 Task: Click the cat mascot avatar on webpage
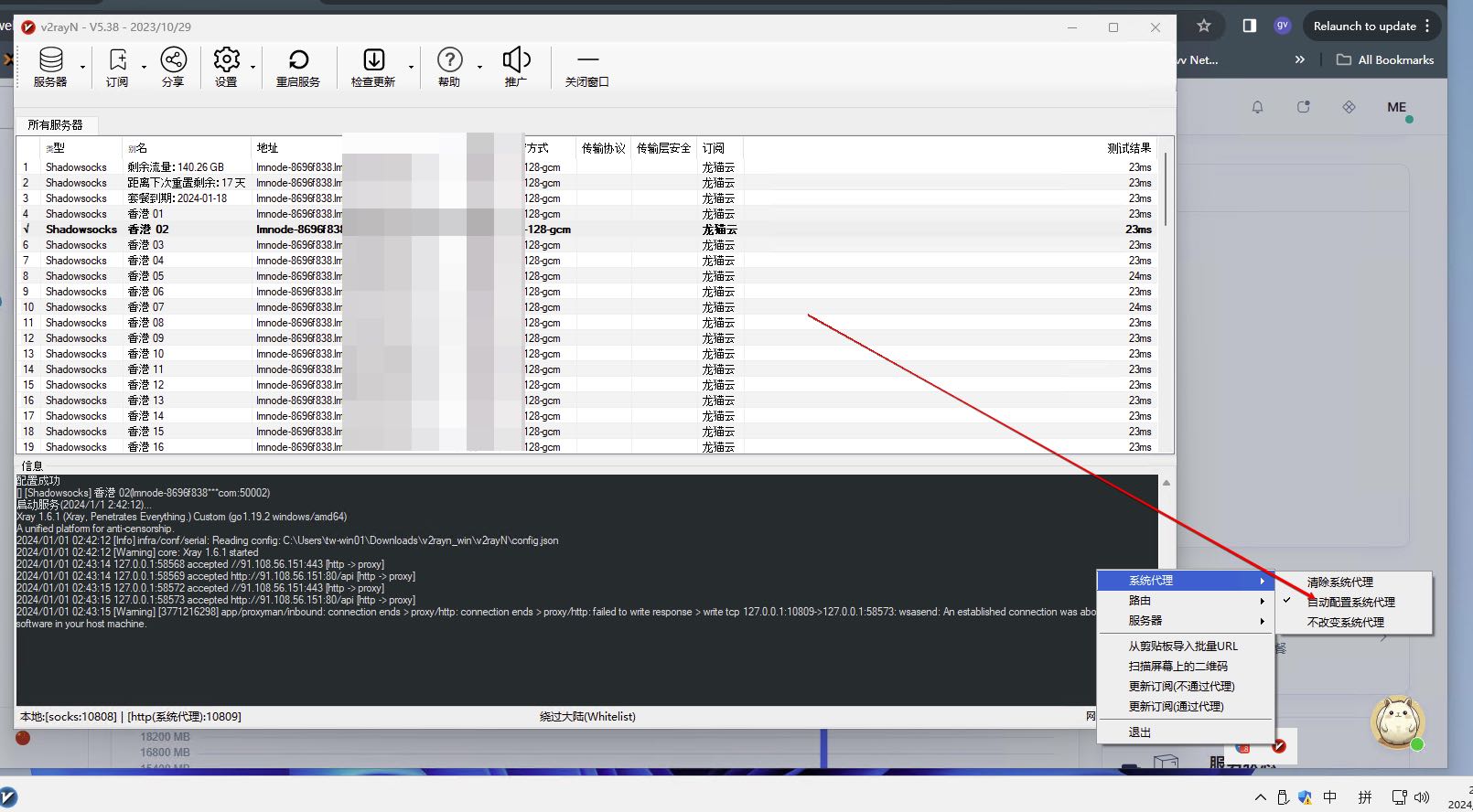[1397, 721]
